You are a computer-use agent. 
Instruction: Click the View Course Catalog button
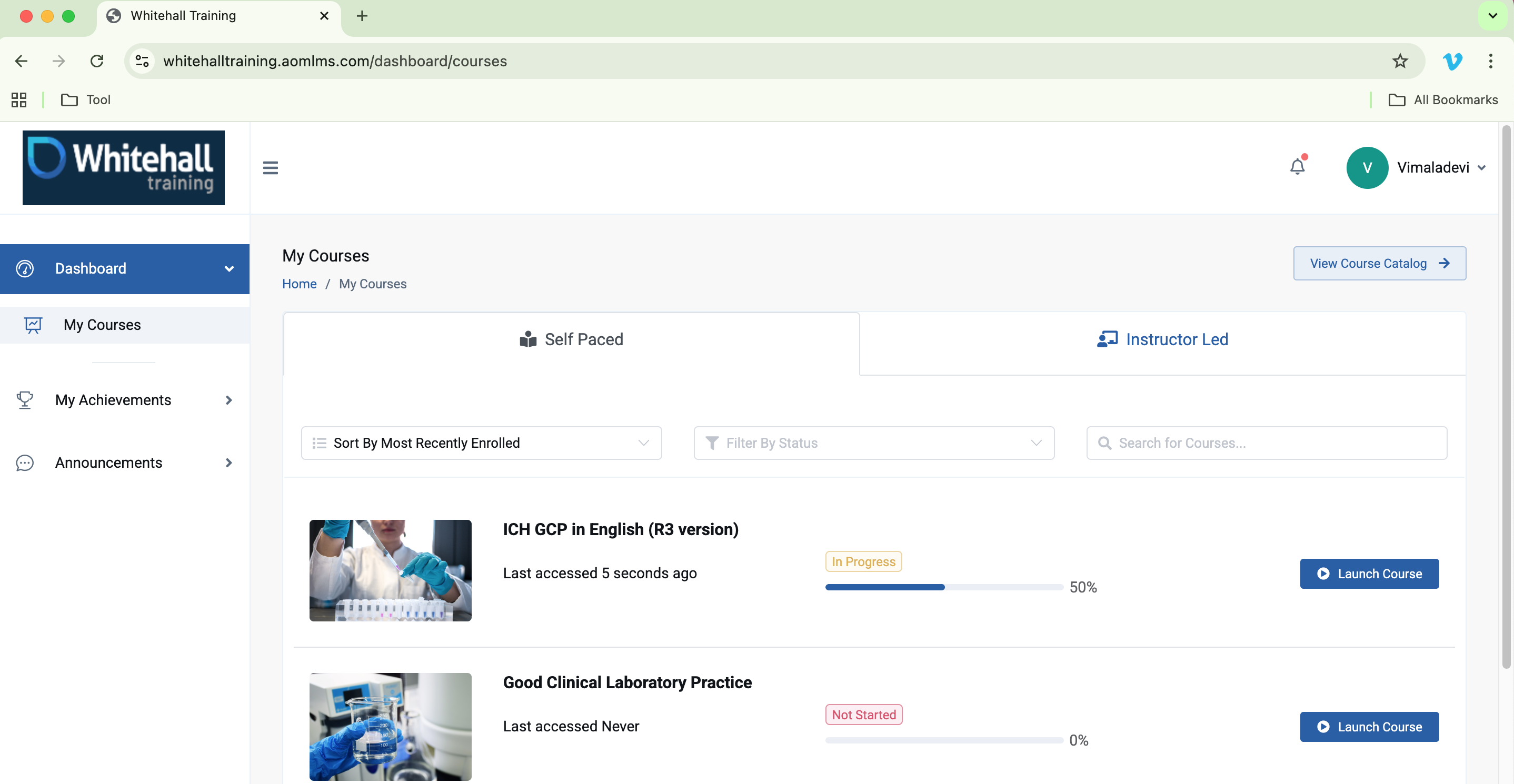click(1379, 263)
